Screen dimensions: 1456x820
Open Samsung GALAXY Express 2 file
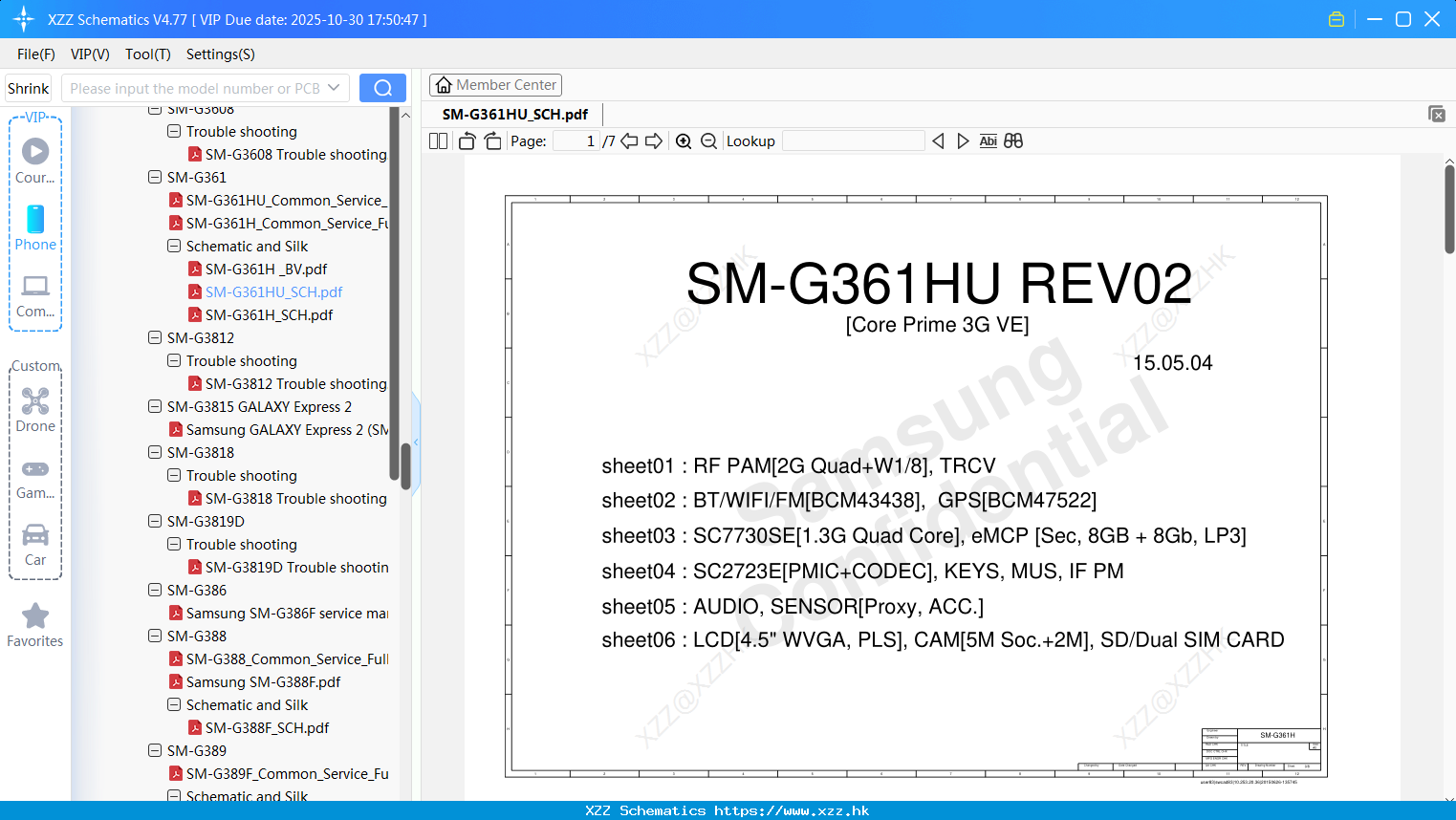(278, 429)
